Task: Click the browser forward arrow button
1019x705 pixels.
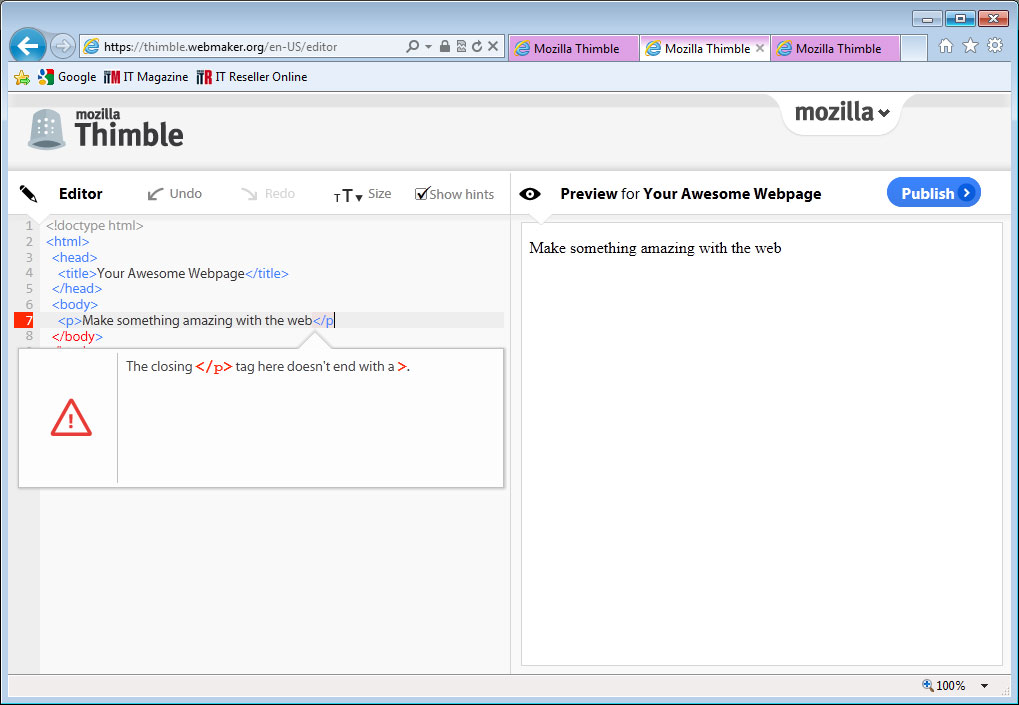Action: pyautogui.click(x=63, y=46)
